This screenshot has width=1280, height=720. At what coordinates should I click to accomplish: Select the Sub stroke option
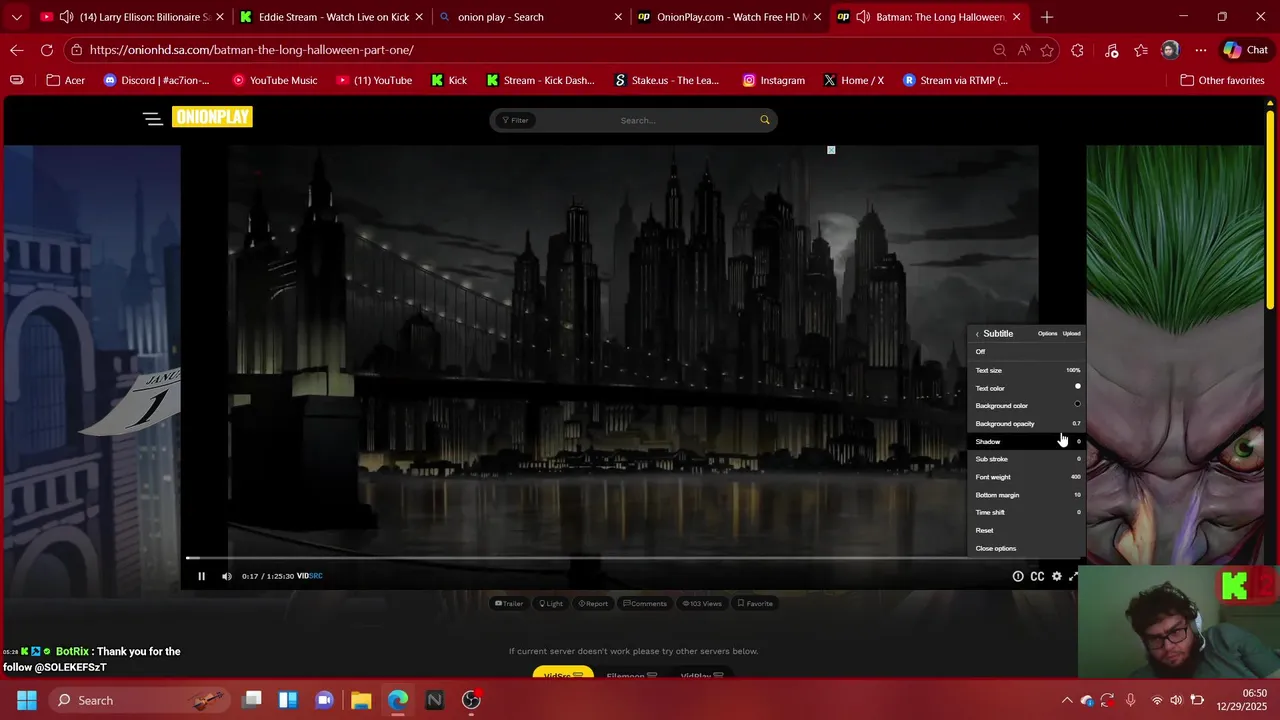(1027, 459)
